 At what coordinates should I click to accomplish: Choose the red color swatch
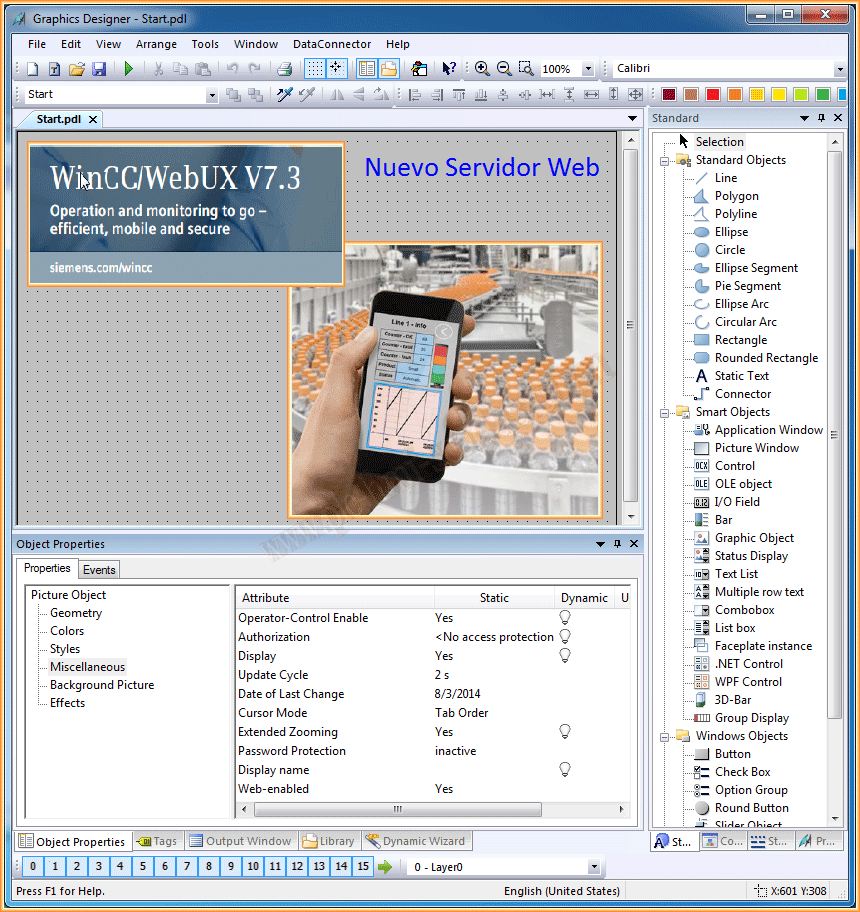point(713,95)
